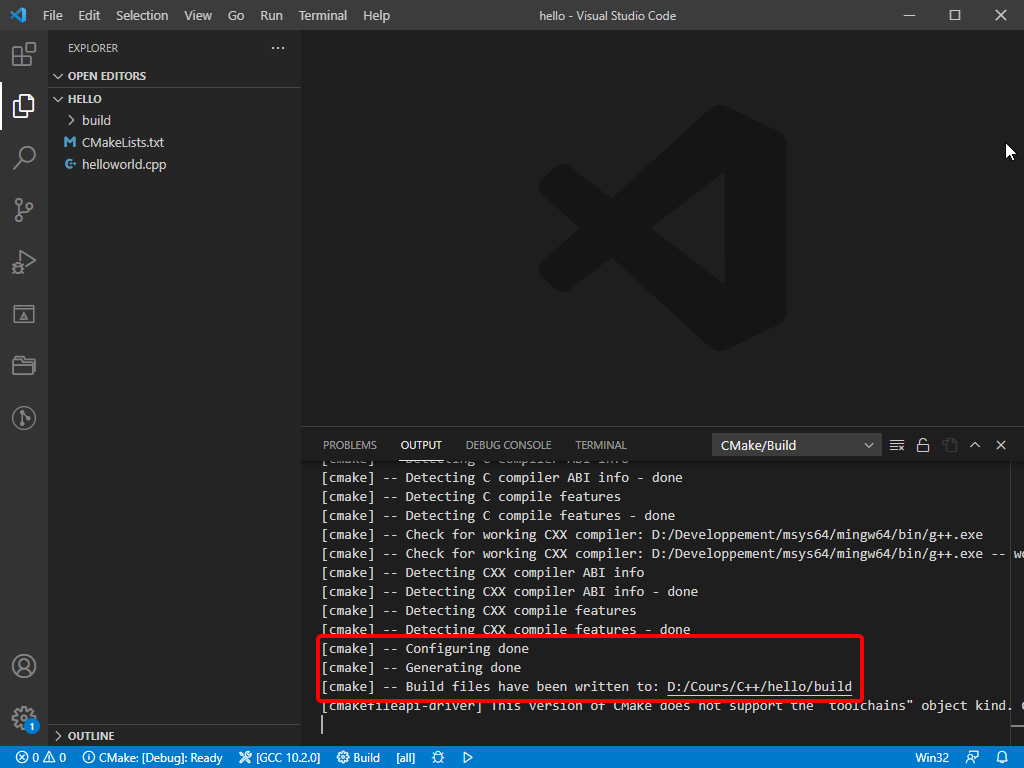Maximize the panel with the up chevron

[975, 445]
